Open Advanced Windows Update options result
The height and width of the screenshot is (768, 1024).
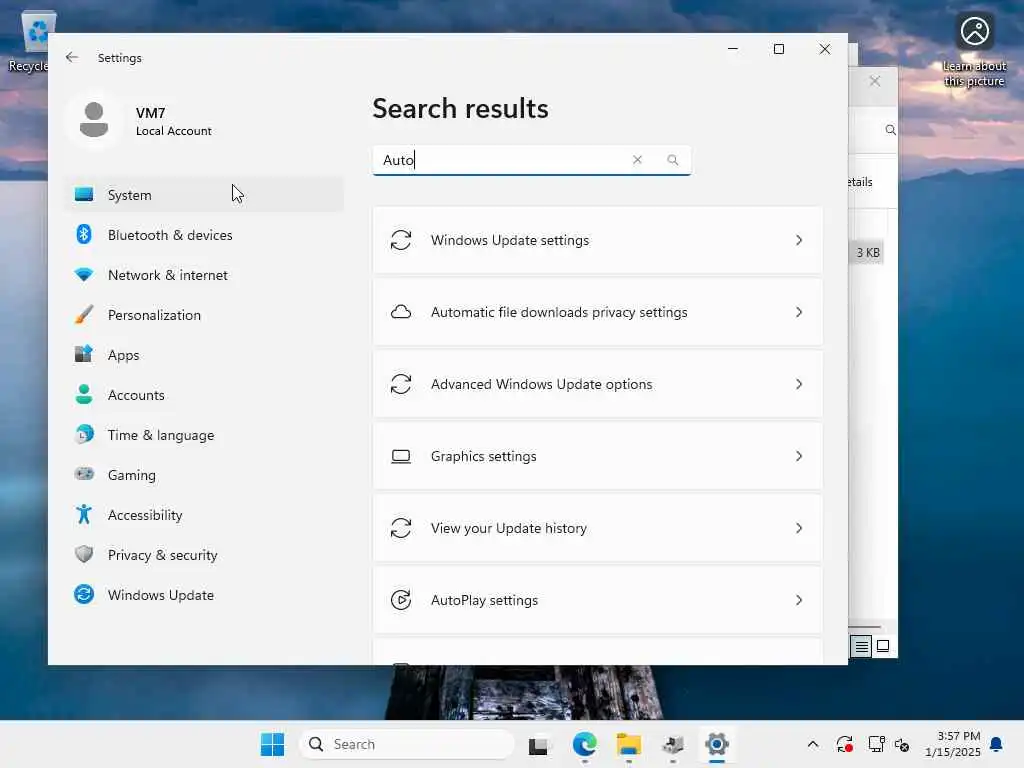pos(598,384)
